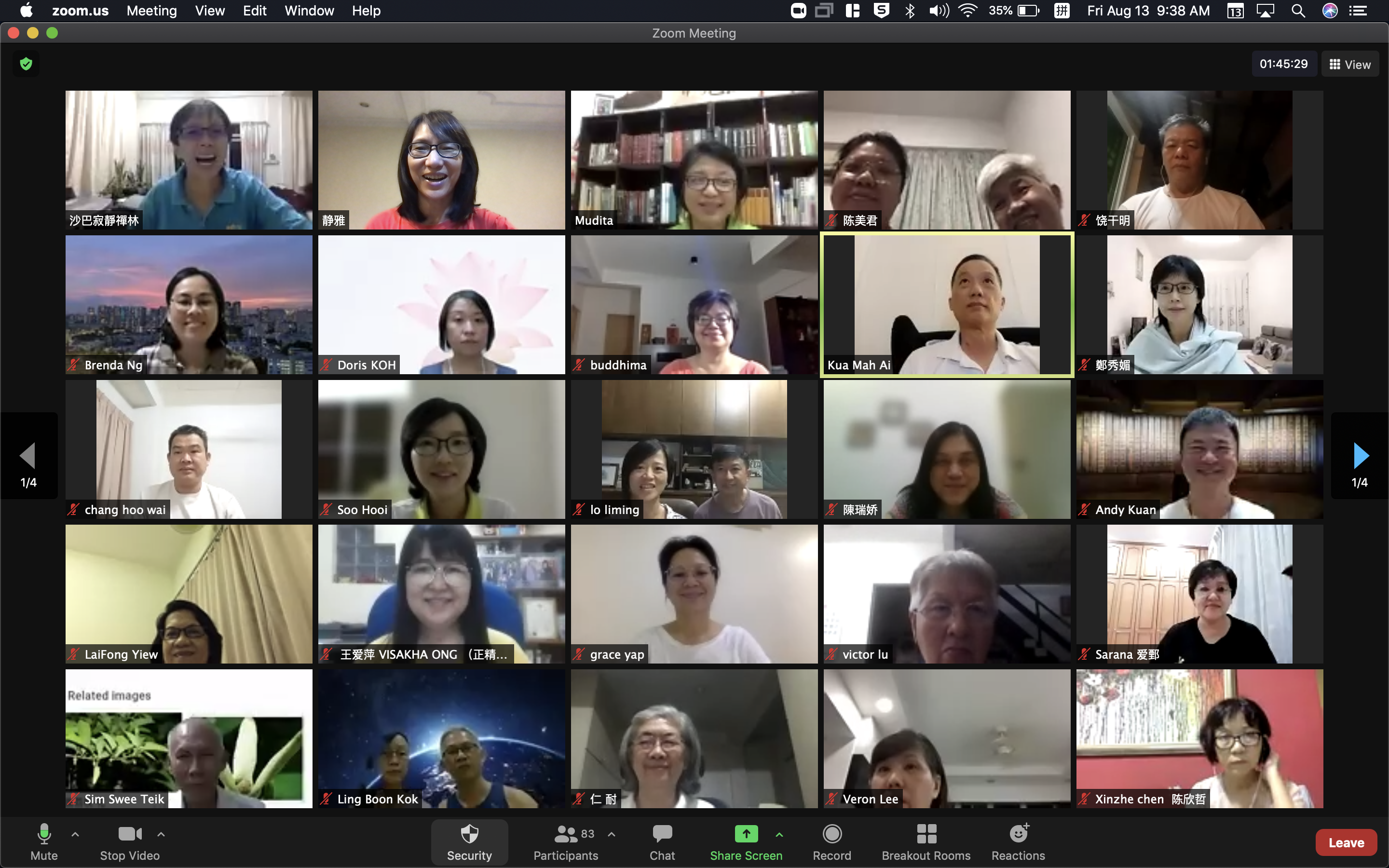This screenshot has width=1389, height=868.
Task: Go to next gallery page arrow
Action: point(1360,456)
